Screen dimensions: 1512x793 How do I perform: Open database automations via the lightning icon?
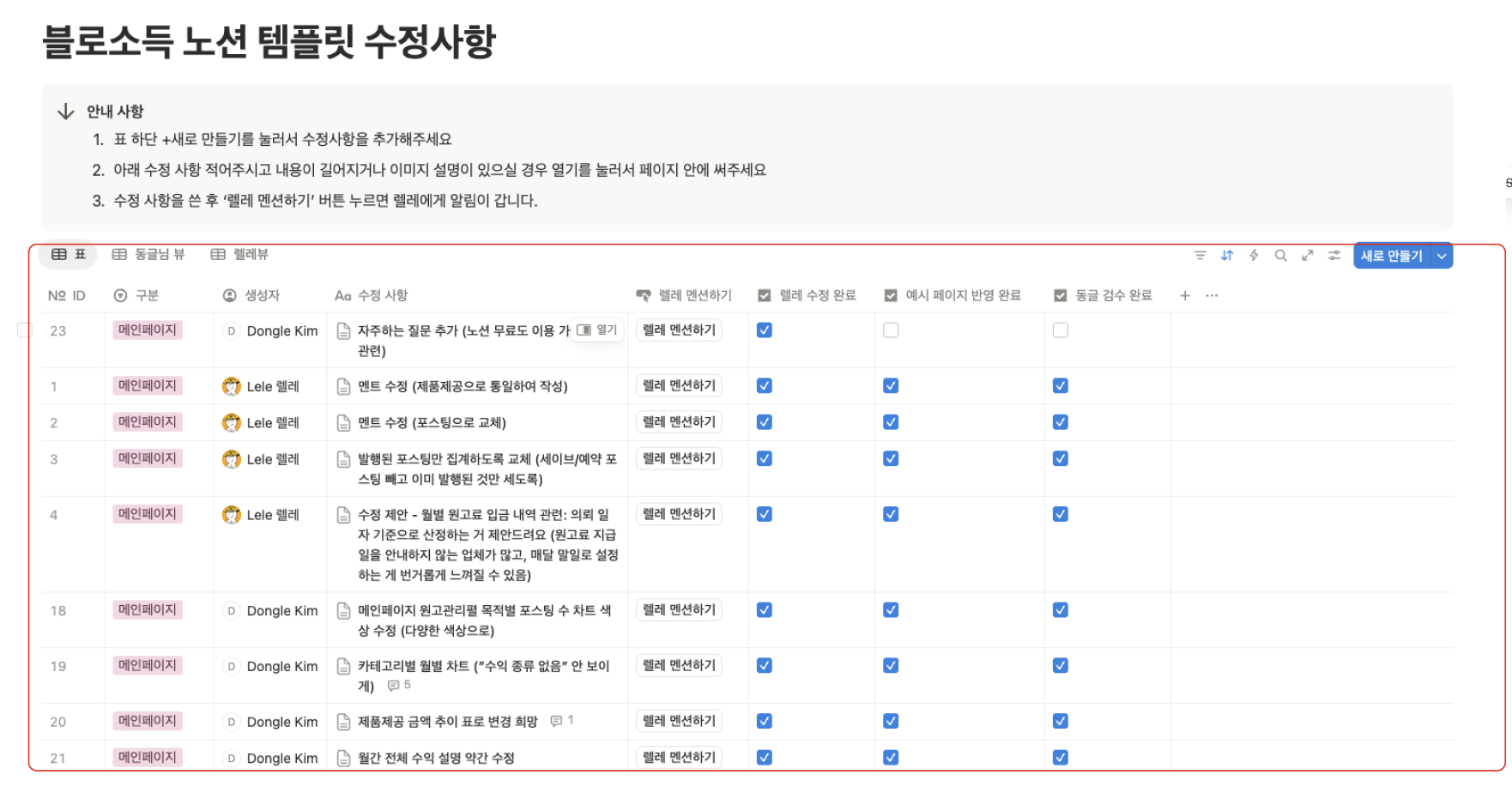[1254, 255]
